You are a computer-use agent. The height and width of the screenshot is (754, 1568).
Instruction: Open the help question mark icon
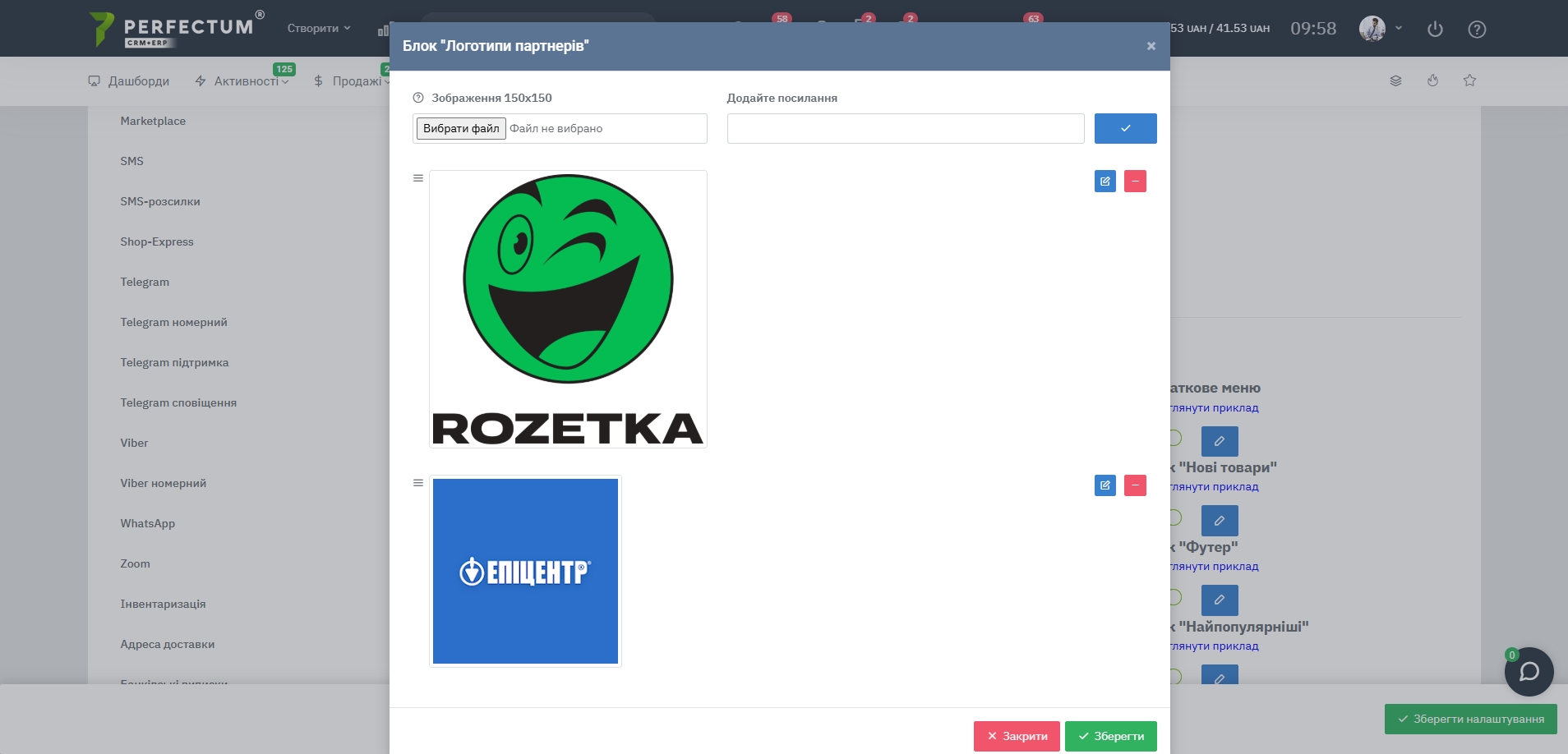pos(1477,29)
